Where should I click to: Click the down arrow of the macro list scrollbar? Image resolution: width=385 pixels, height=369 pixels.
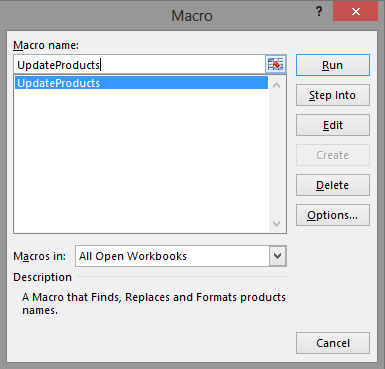pyautogui.click(x=276, y=224)
